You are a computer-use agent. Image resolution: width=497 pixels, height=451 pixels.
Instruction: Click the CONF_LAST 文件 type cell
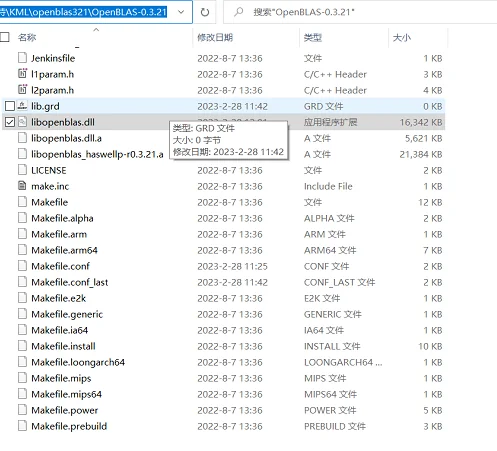tap(339, 282)
